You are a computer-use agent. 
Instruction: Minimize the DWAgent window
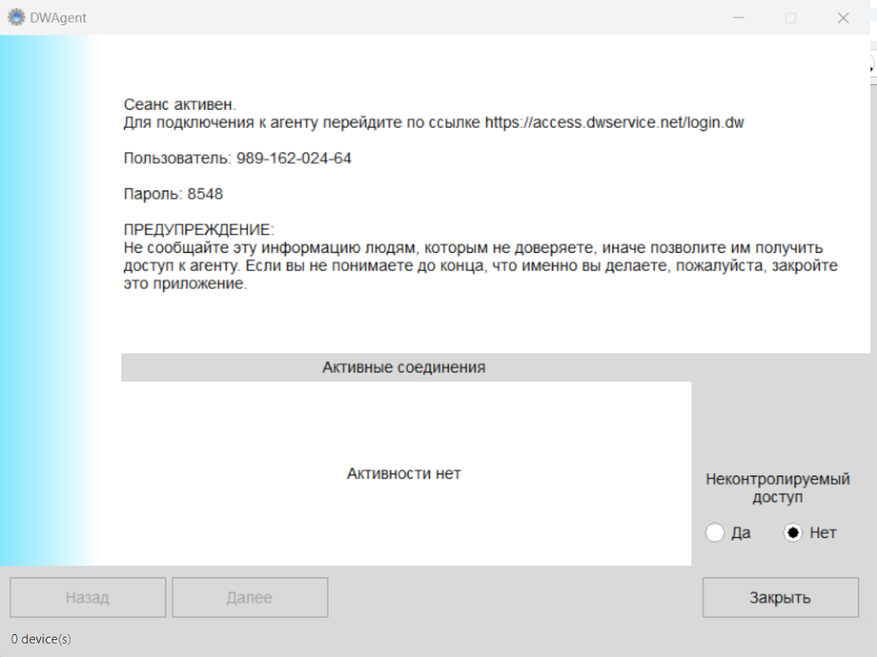click(x=739, y=18)
